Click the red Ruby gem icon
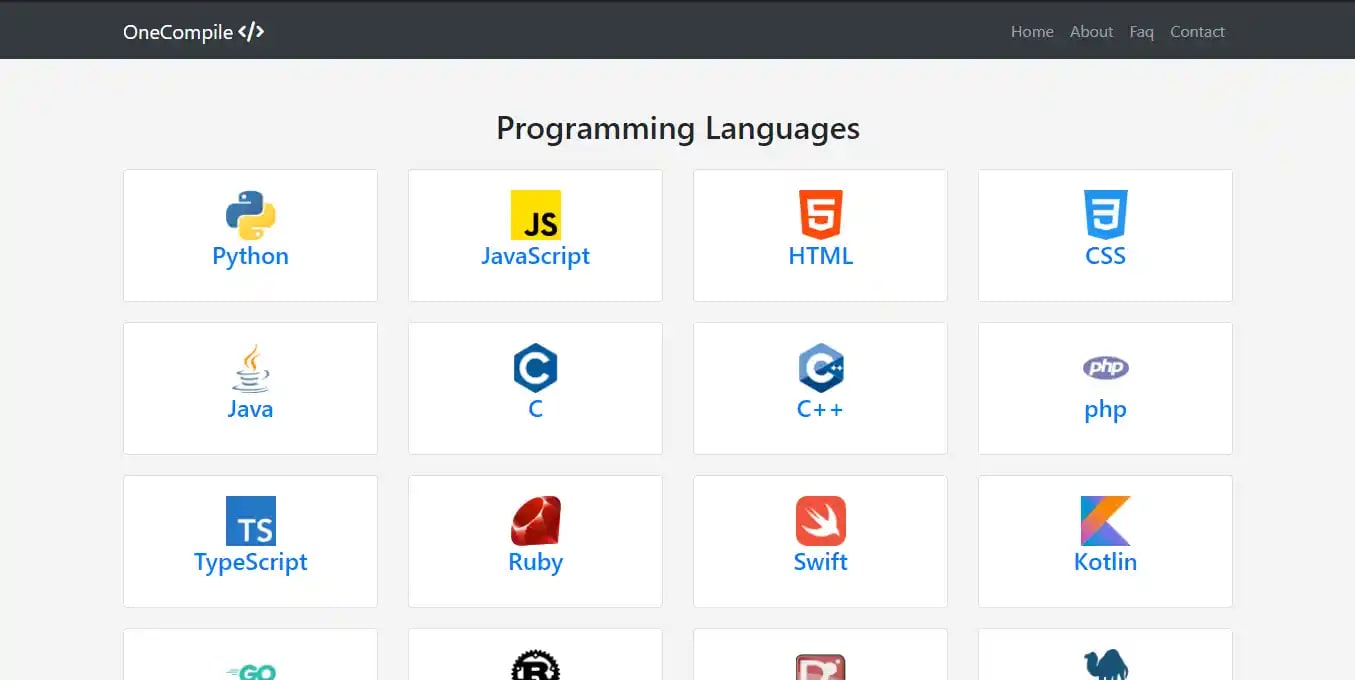This screenshot has width=1355, height=680. (x=535, y=521)
